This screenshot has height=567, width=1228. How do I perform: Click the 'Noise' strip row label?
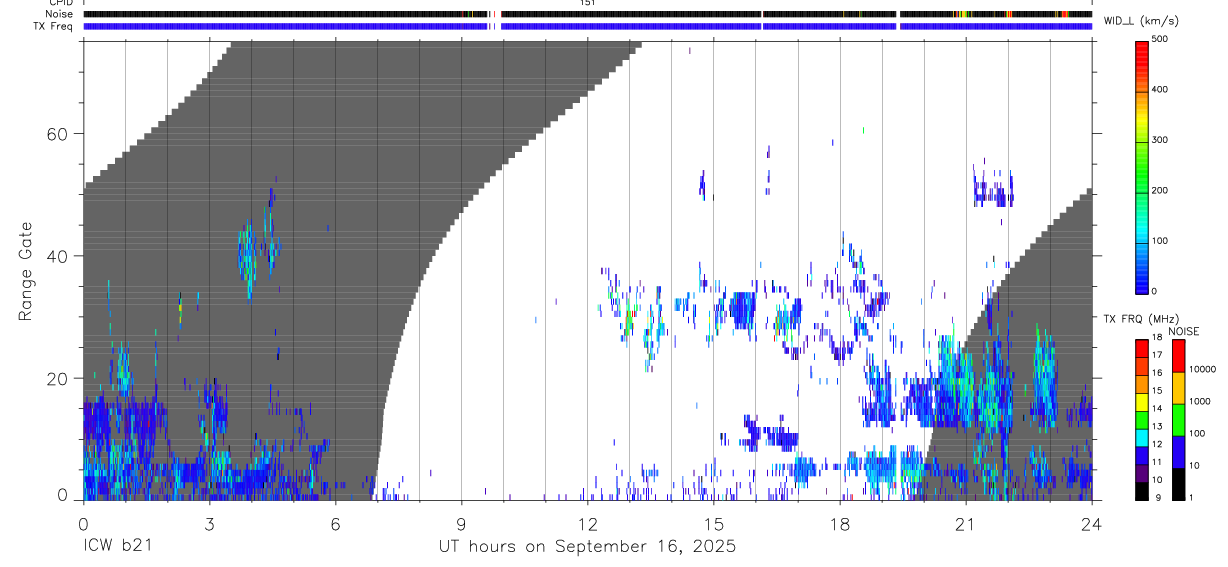(x=59, y=14)
